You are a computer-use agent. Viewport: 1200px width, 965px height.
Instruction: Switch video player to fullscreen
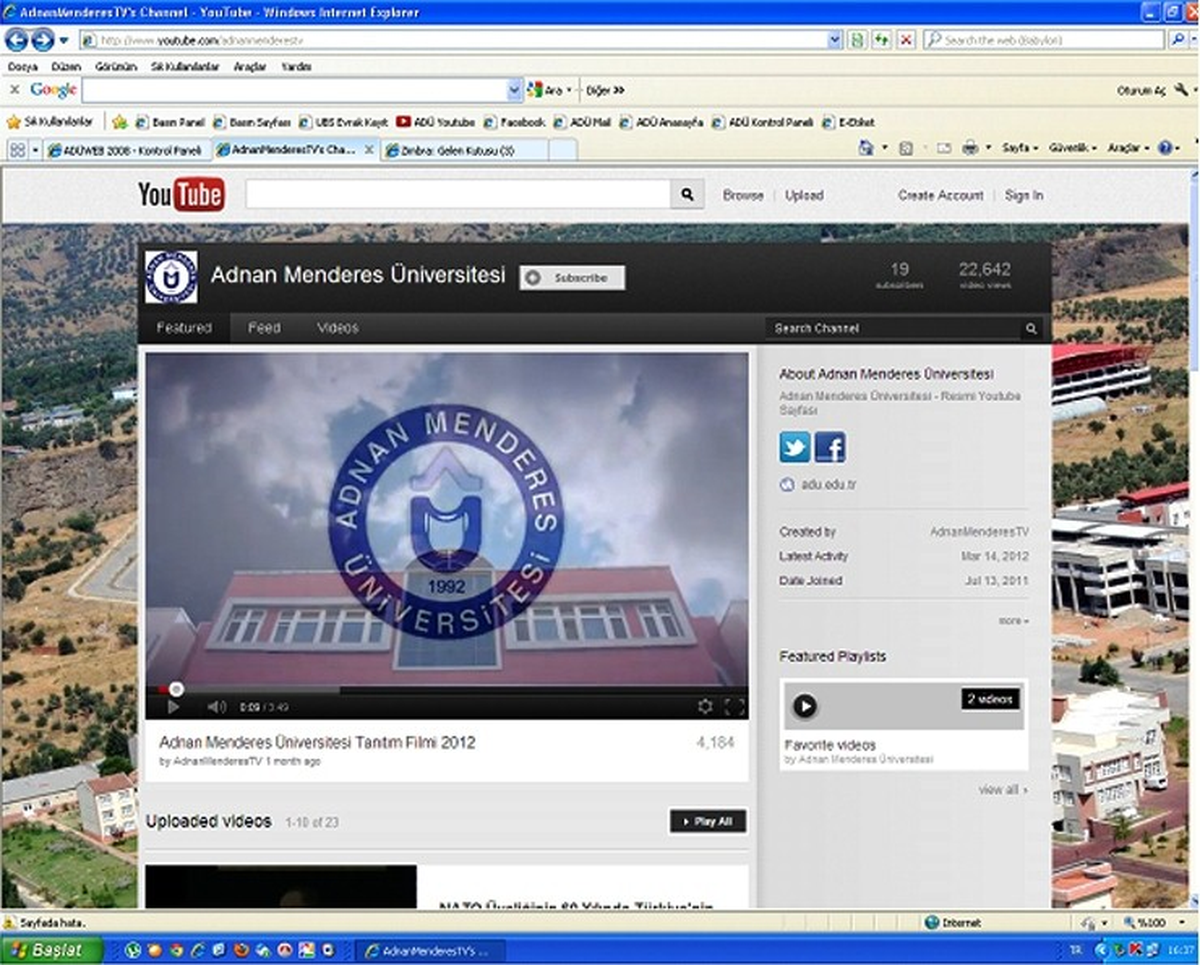point(734,707)
